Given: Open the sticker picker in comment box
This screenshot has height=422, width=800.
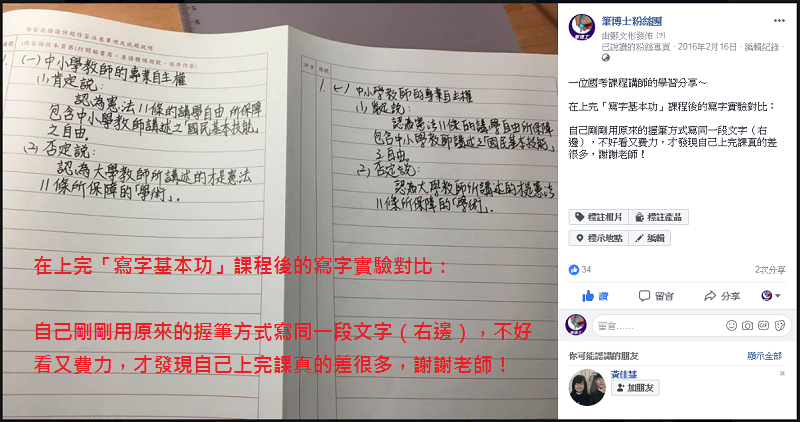Looking at the screenshot, I should click(x=780, y=326).
